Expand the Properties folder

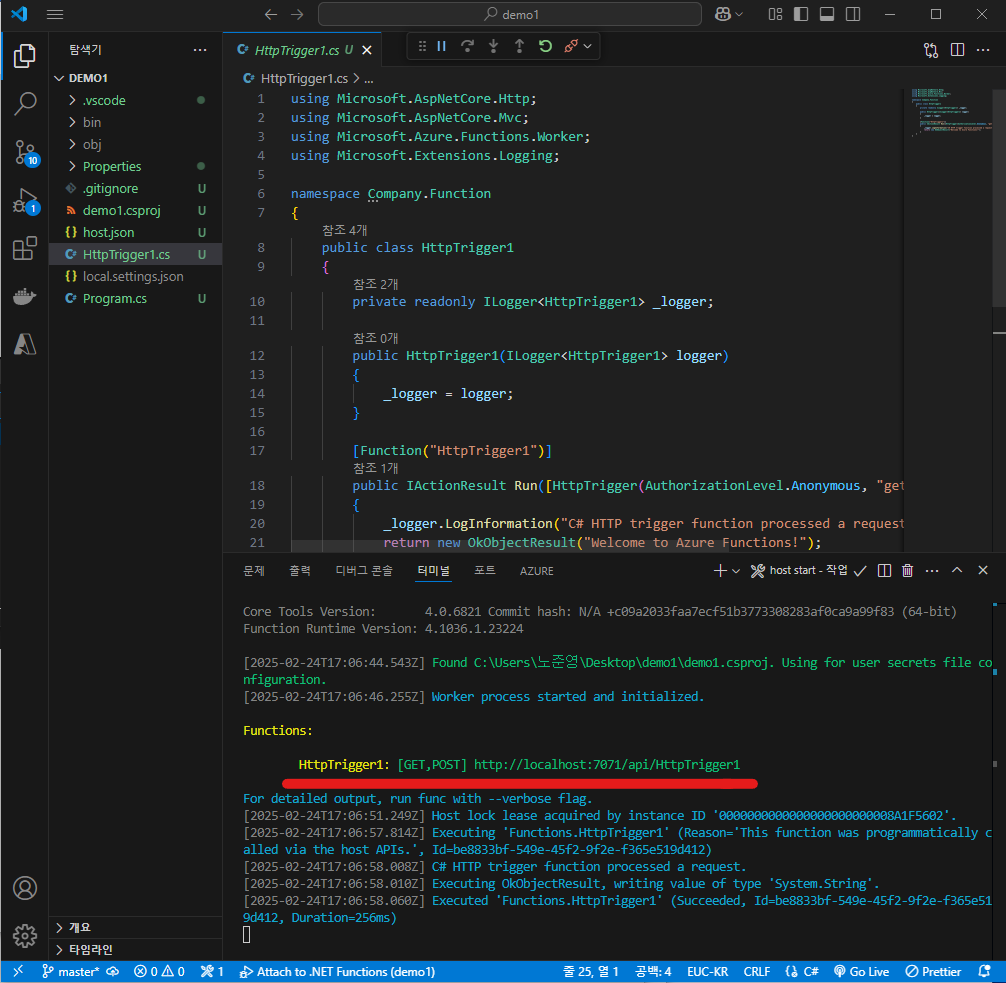(x=112, y=166)
